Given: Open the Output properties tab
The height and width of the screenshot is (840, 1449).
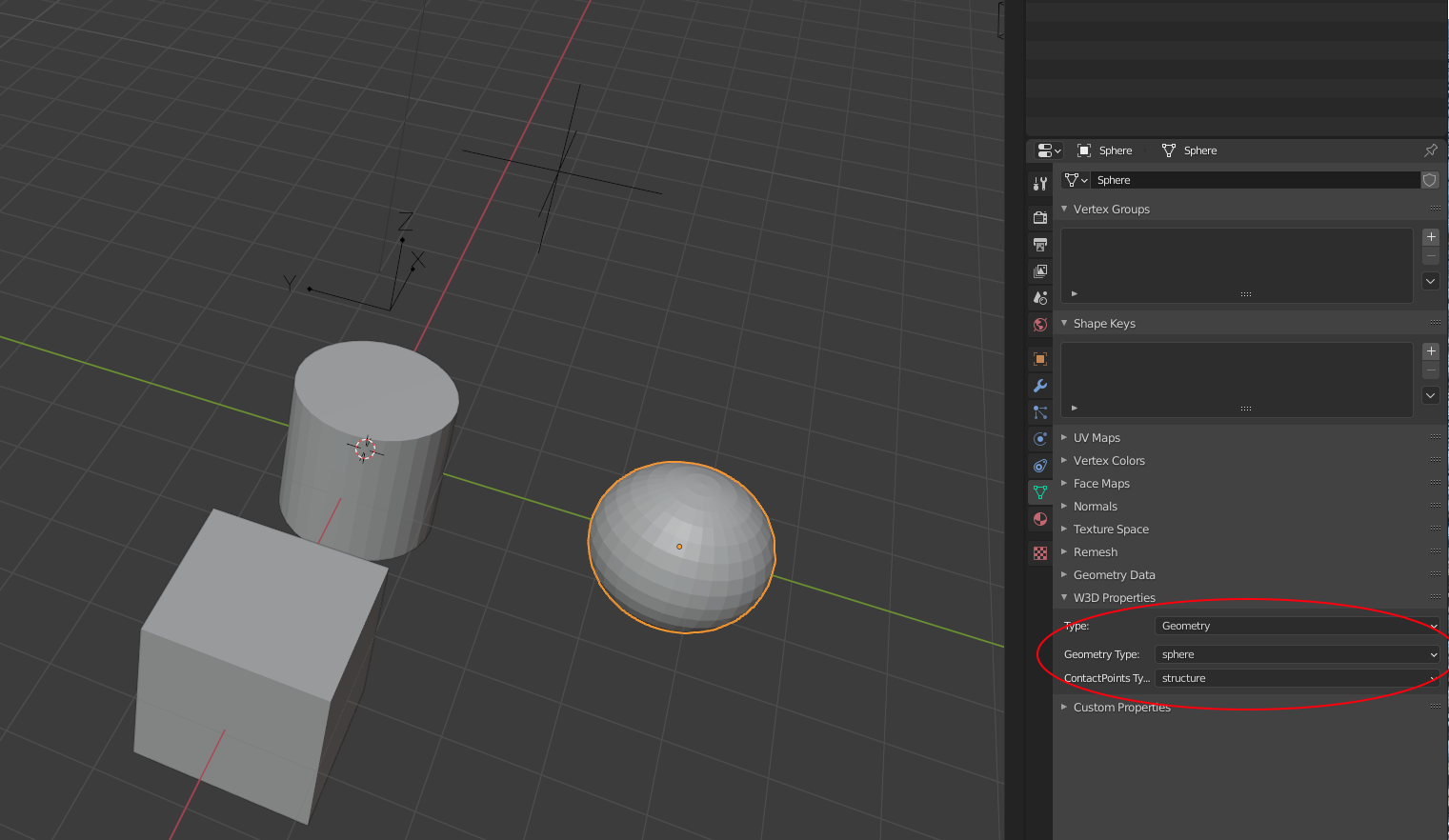Looking at the screenshot, I should point(1040,245).
